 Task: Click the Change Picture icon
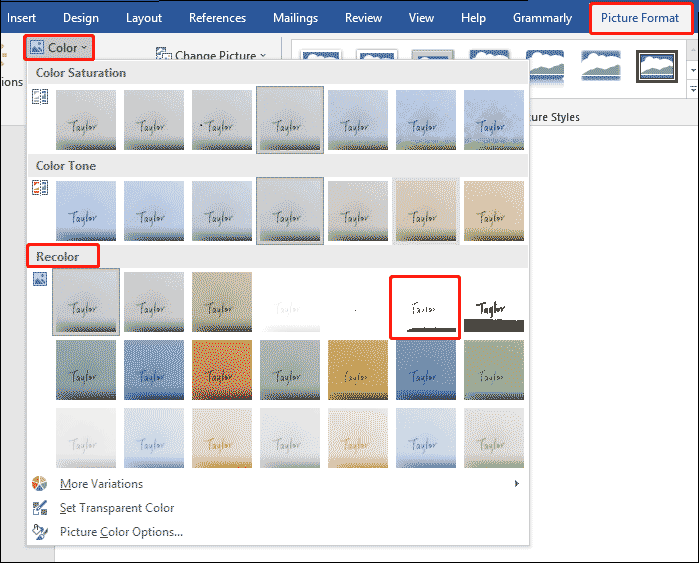tap(164, 57)
